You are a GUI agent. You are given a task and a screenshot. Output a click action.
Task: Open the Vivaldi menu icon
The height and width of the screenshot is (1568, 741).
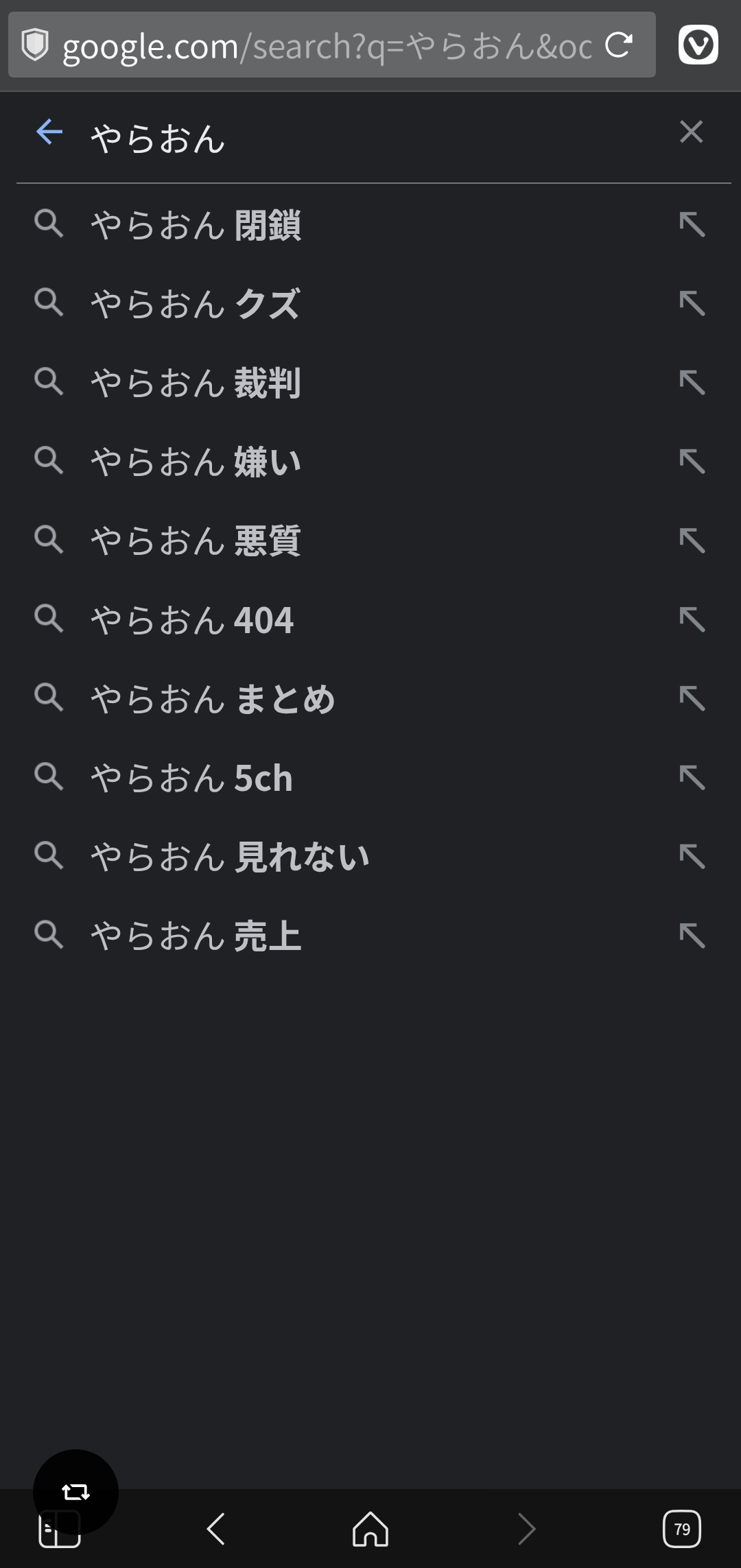coord(698,45)
